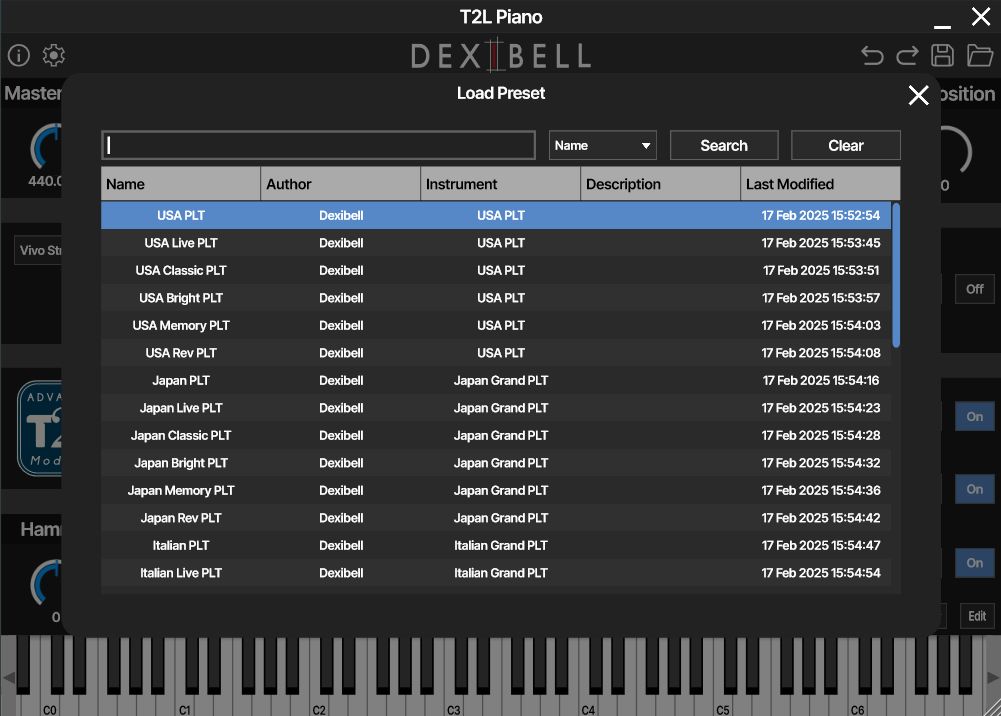Sort presets by Instrument column header
This screenshot has width=1001, height=716.
pos(500,184)
